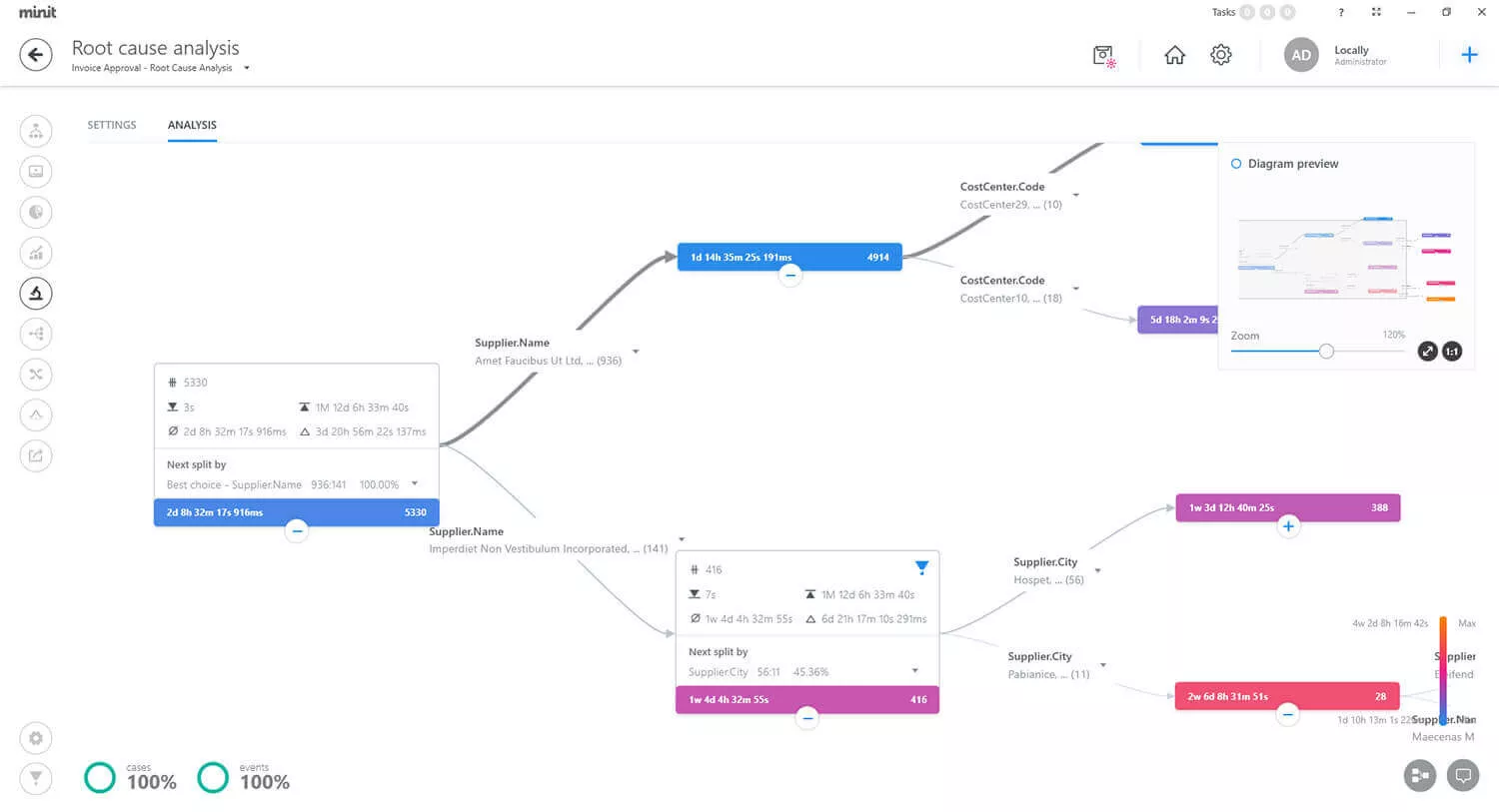
Task: Click the cases 100% indicator
Action: (x=131, y=777)
